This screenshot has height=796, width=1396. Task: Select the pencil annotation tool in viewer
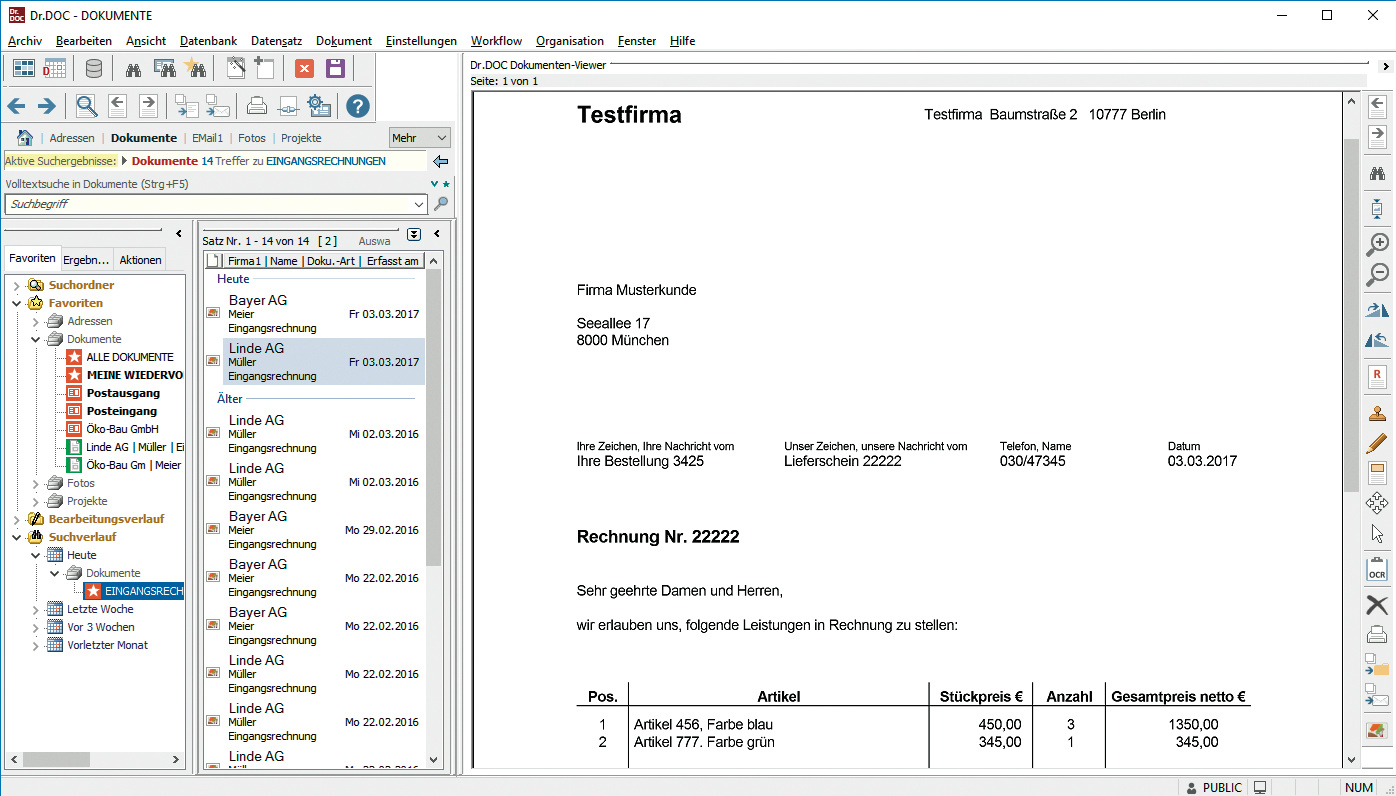point(1378,442)
